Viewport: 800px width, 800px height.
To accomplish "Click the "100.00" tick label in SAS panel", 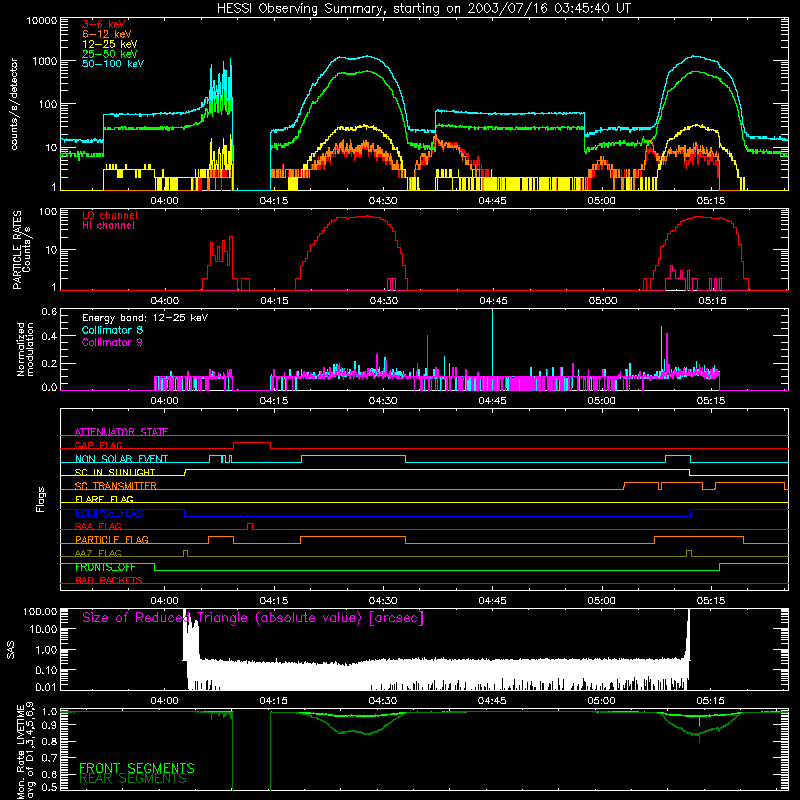I will [40, 611].
